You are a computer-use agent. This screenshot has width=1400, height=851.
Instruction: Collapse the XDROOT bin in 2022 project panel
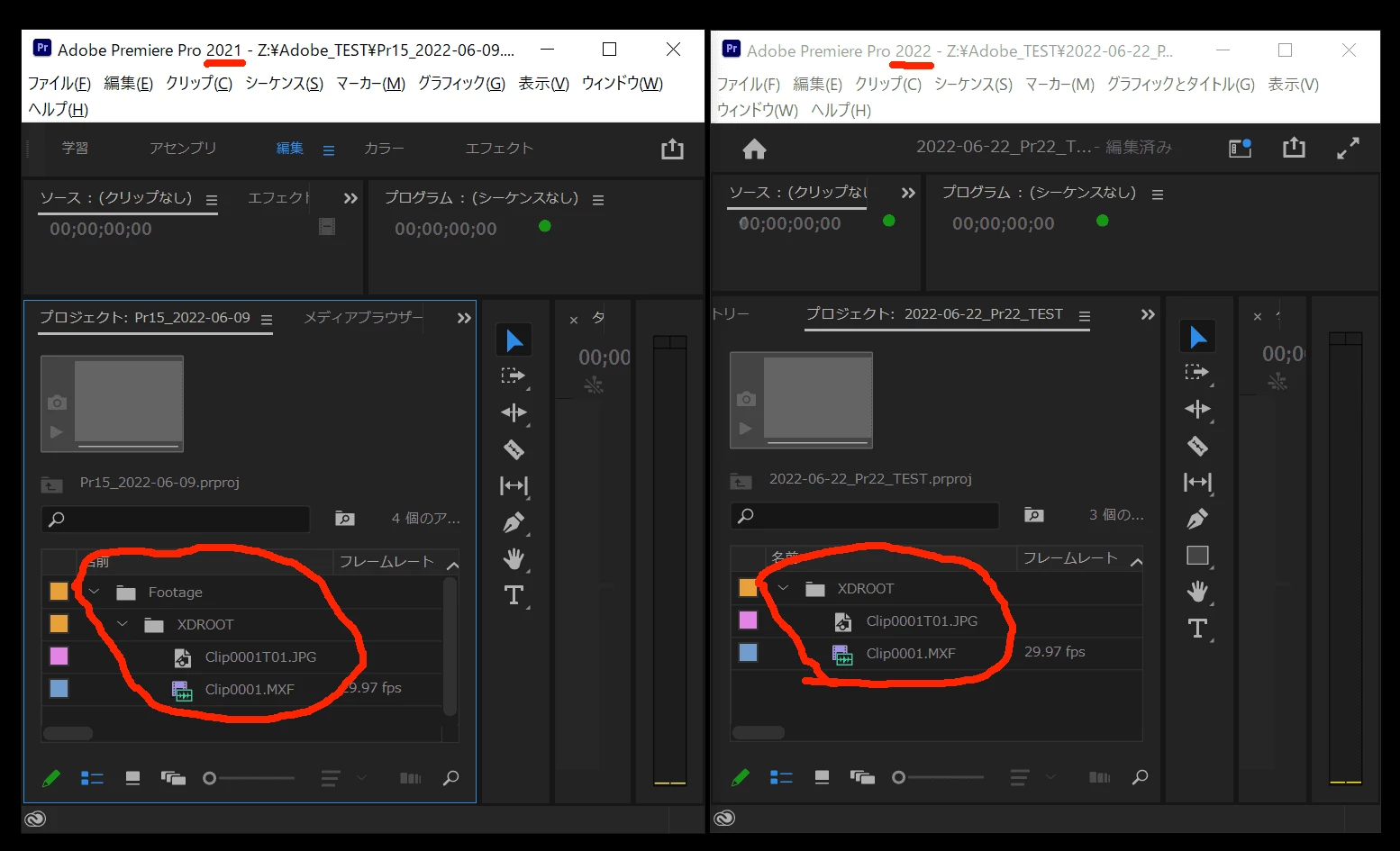tap(783, 588)
